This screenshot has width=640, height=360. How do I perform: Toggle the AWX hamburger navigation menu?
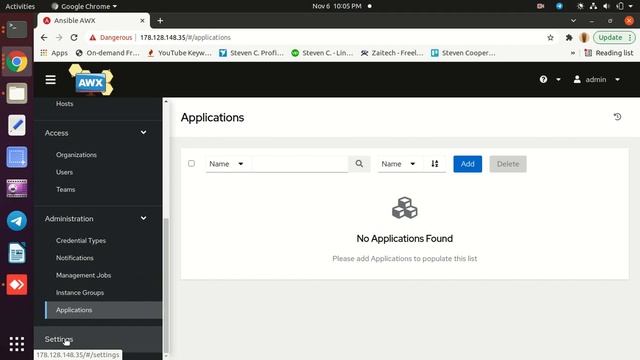click(x=51, y=80)
